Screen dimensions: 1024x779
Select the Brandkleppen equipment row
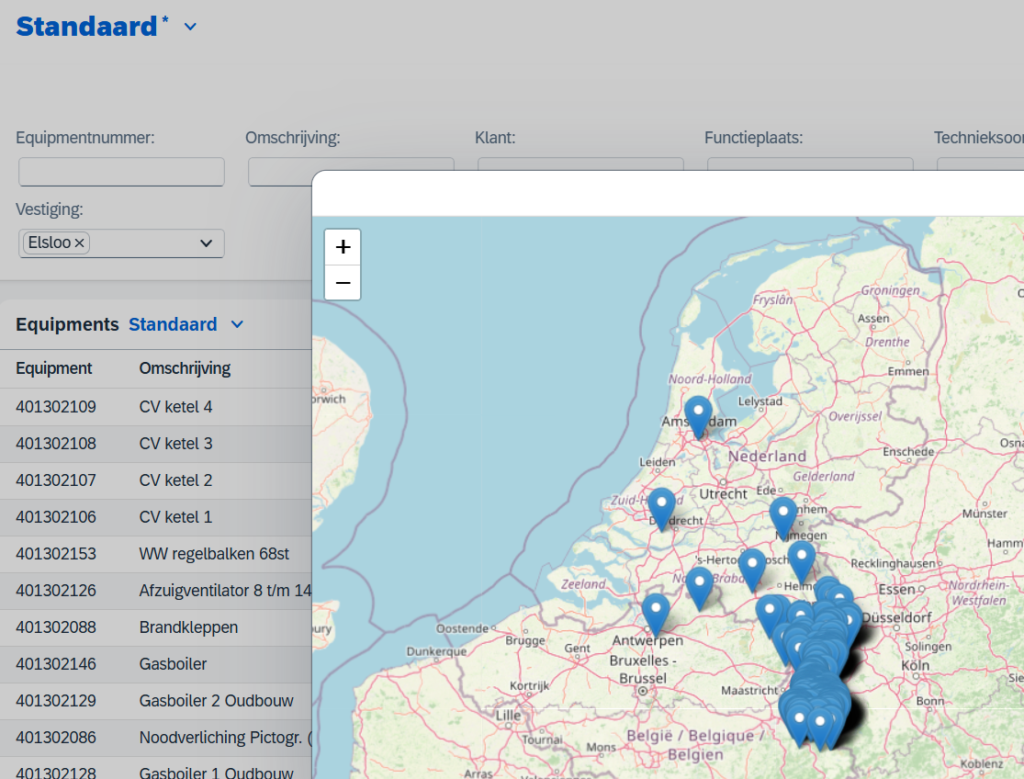click(188, 627)
